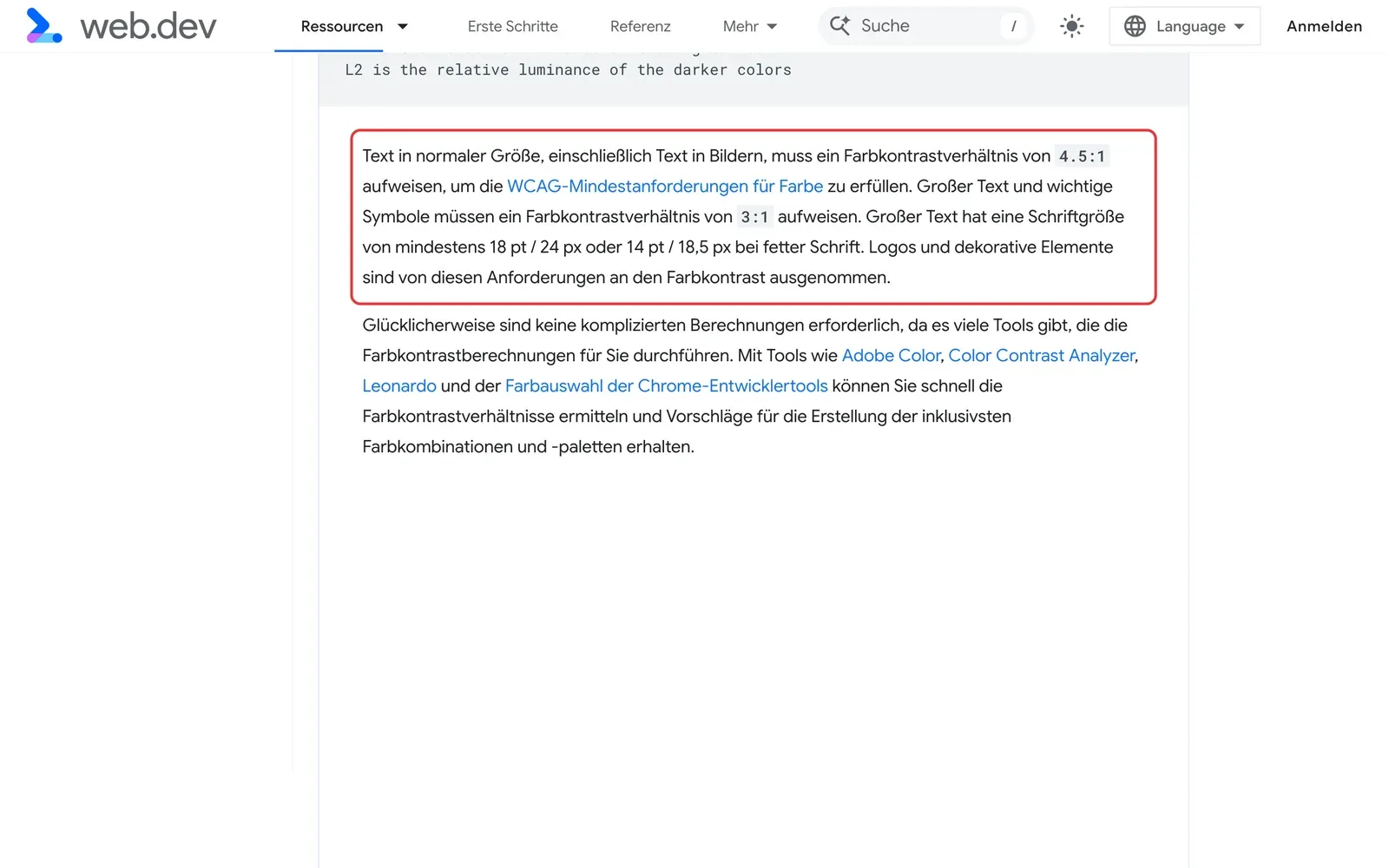Image resolution: width=1389 pixels, height=868 pixels.
Task: Click the text 'Glücklicherweise sind keine komplizierten Berechnungen'
Action: (583, 325)
